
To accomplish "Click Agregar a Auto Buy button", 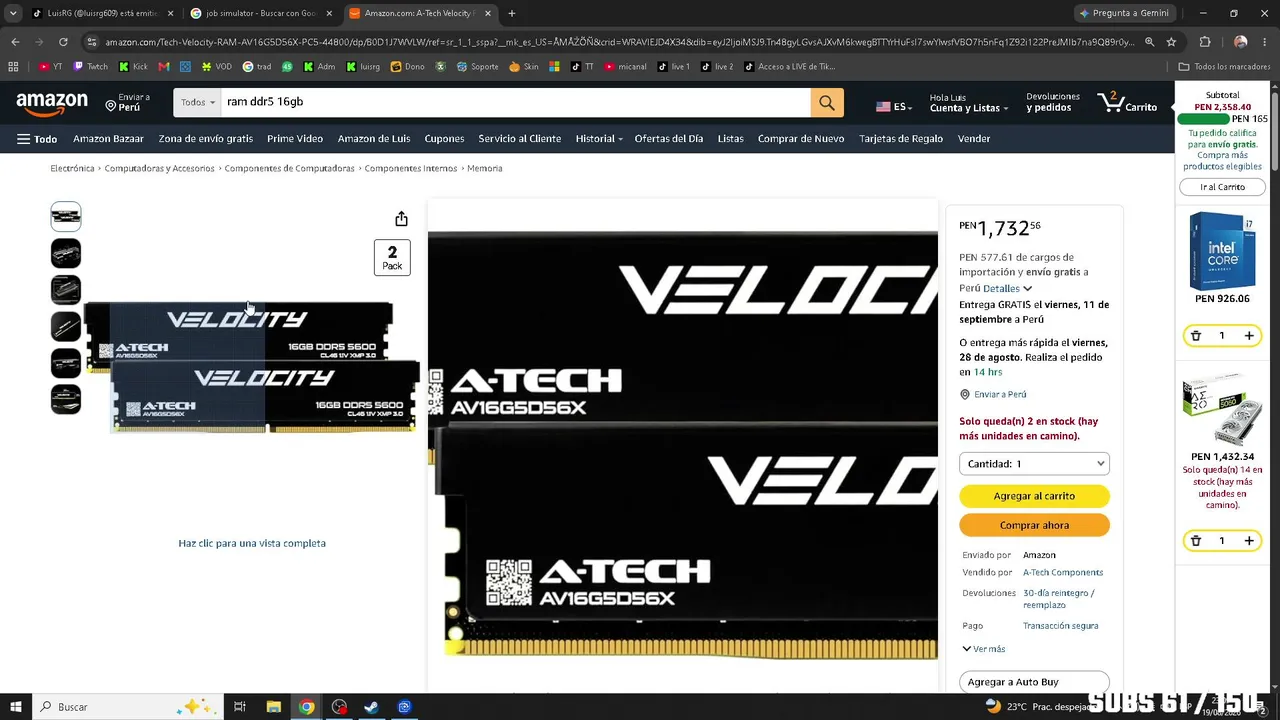I will (1034, 682).
